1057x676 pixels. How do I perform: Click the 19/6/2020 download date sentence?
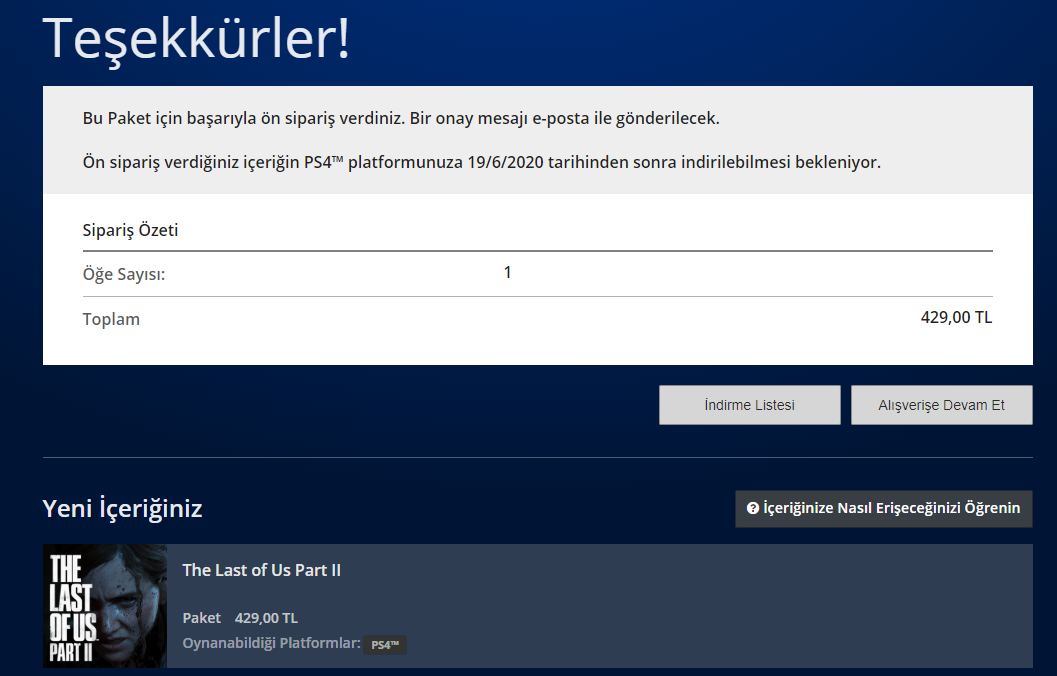(x=482, y=162)
